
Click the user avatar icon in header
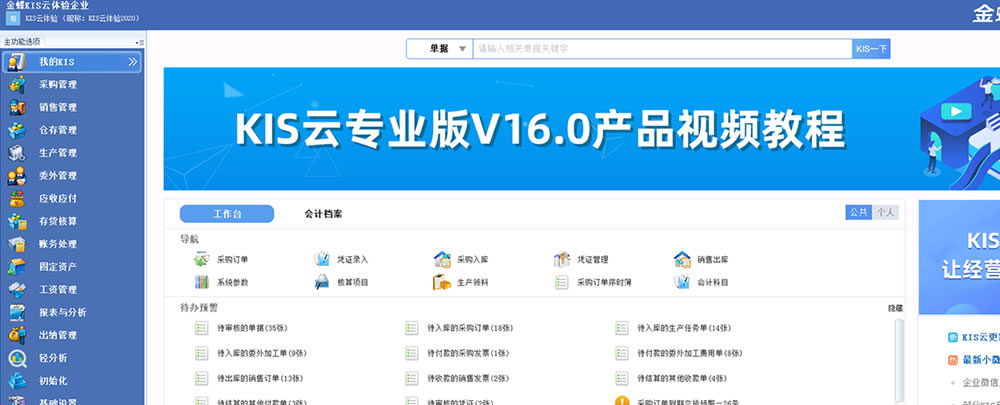tap(13, 18)
